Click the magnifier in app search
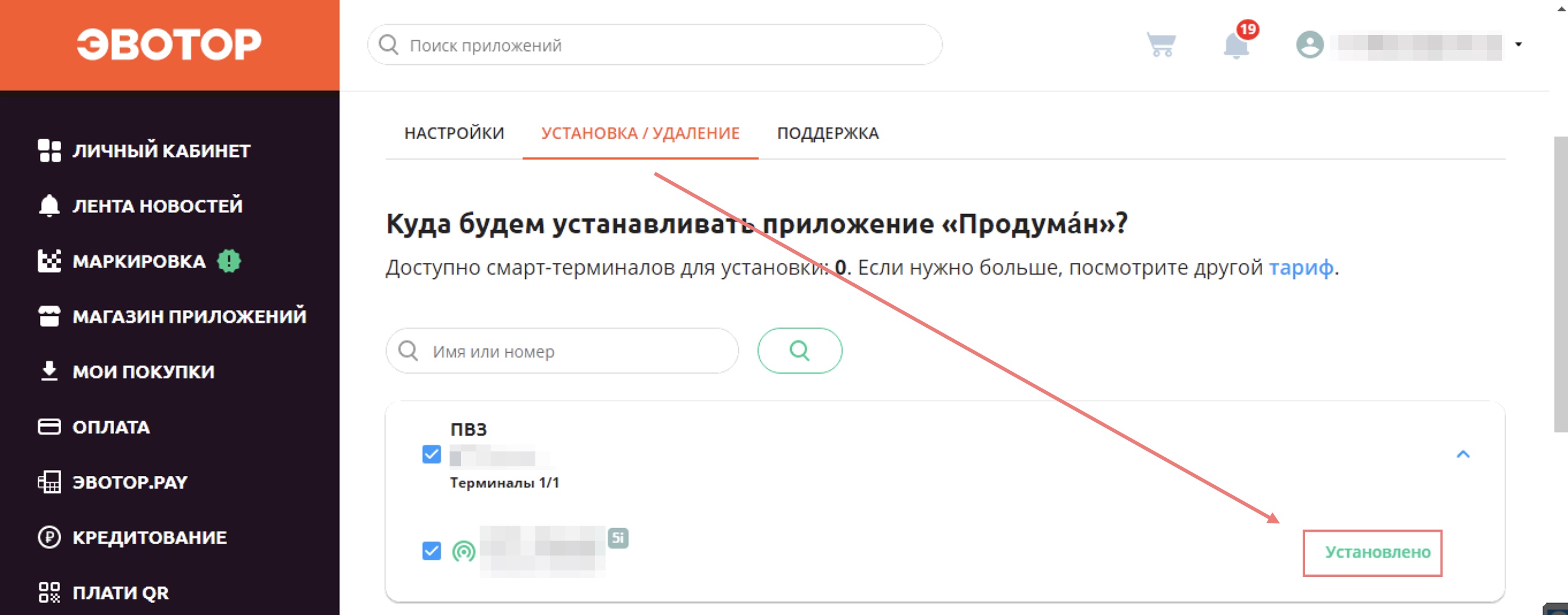Screen dimensions: 1568x615 coord(388,45)
